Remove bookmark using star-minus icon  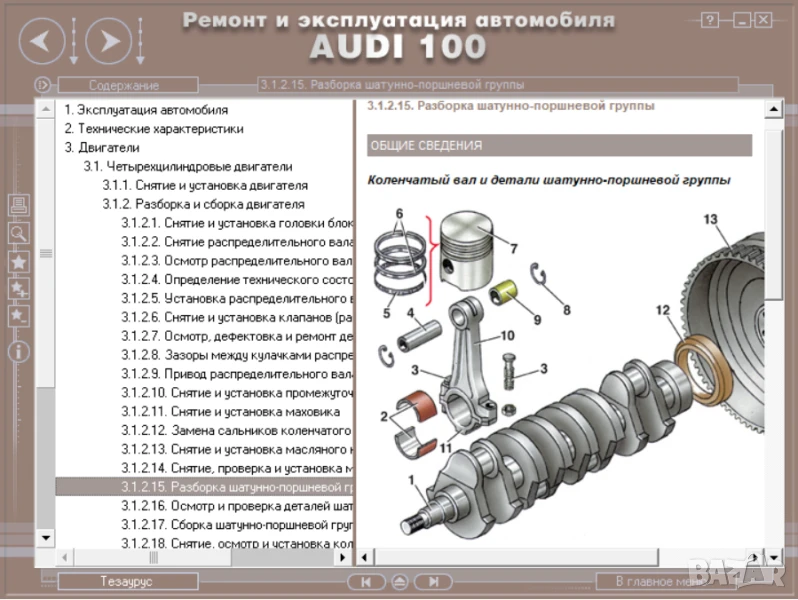pyautogui.click(x=18, y=316)
